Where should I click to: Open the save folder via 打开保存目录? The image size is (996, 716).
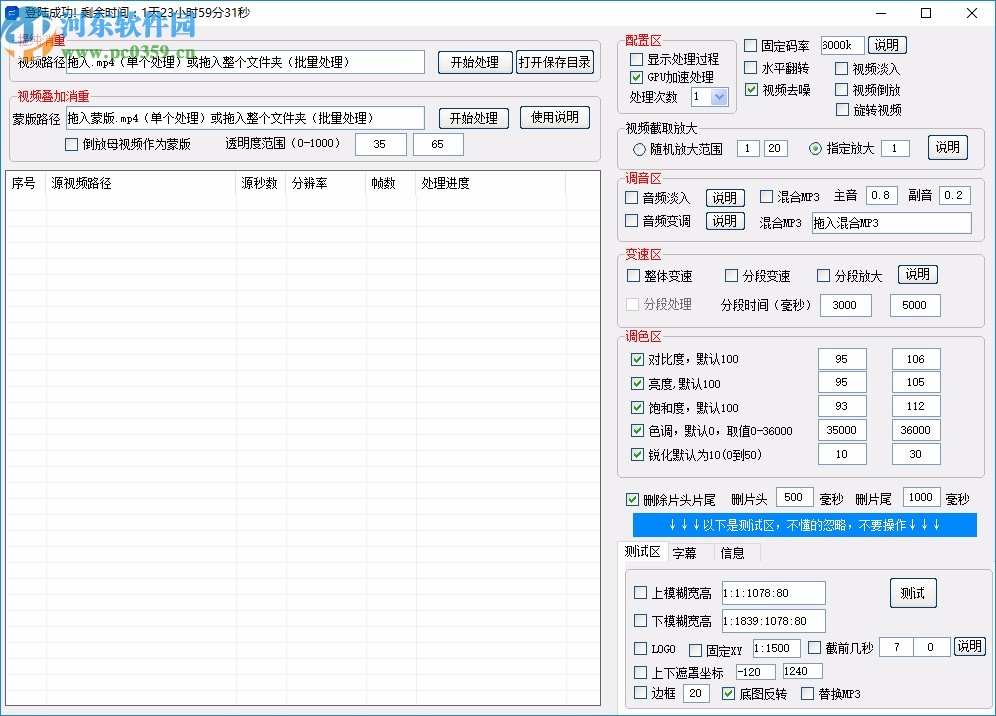[555, 61]
